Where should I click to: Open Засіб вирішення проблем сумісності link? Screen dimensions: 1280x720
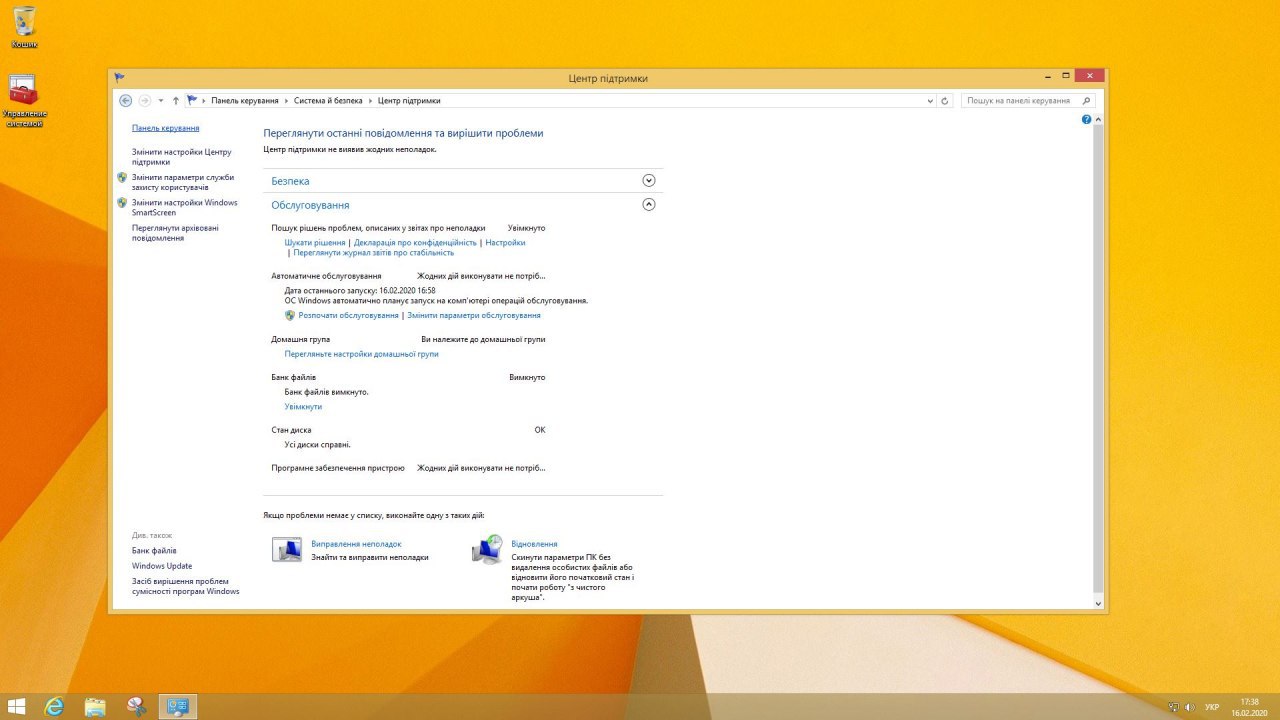pyautogui.click(x=185, y=586)
